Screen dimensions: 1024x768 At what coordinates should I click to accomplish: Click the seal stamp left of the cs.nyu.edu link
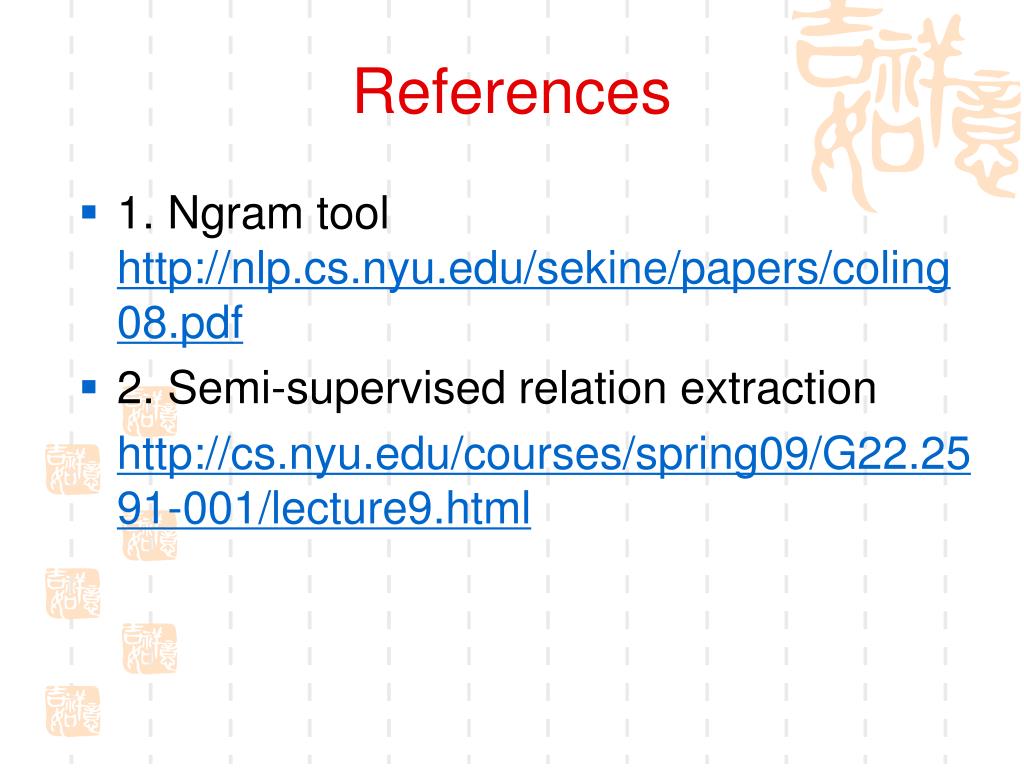pyautogui.click(x=72, y=469)
